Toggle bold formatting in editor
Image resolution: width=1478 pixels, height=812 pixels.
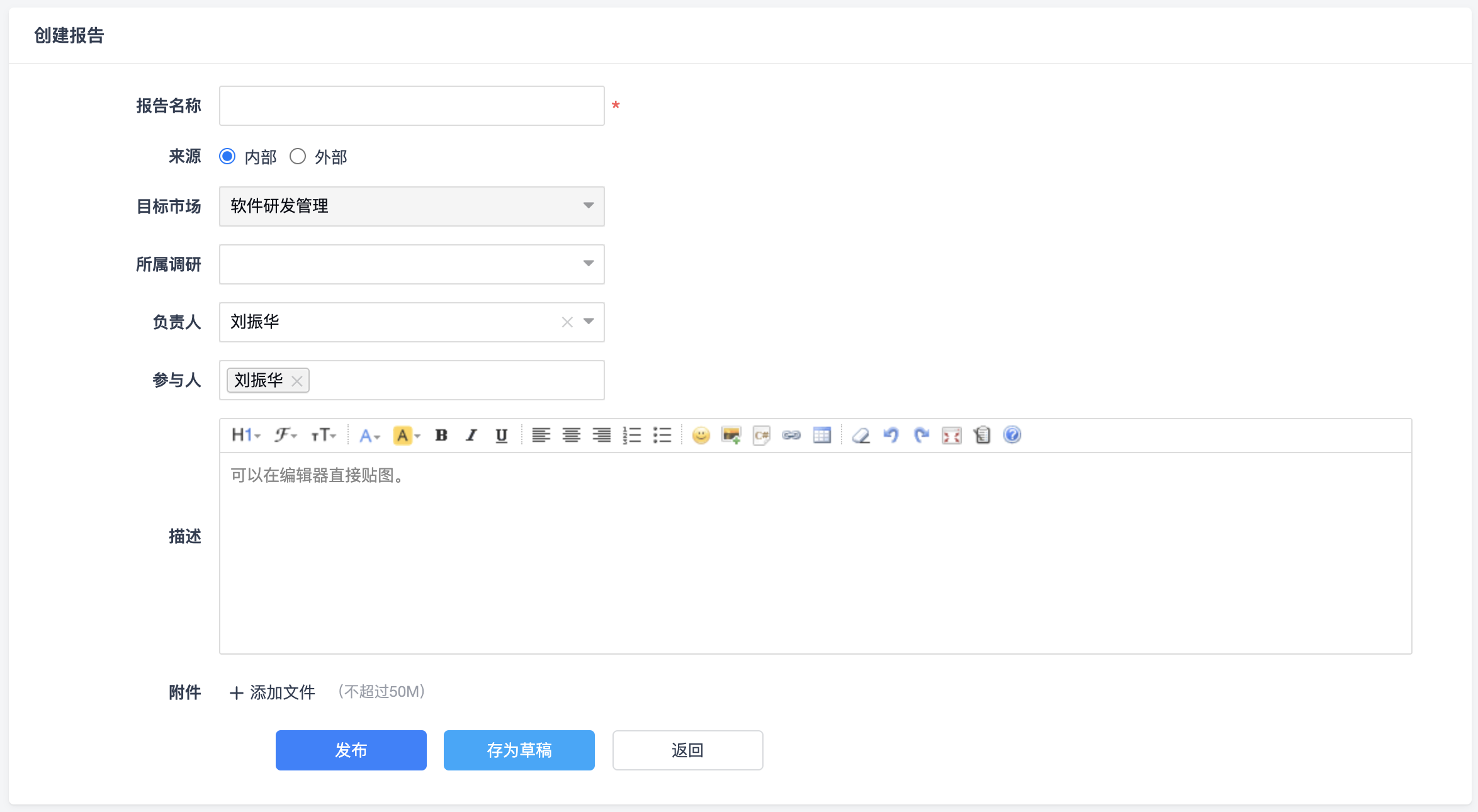click(x=441, y=435)
